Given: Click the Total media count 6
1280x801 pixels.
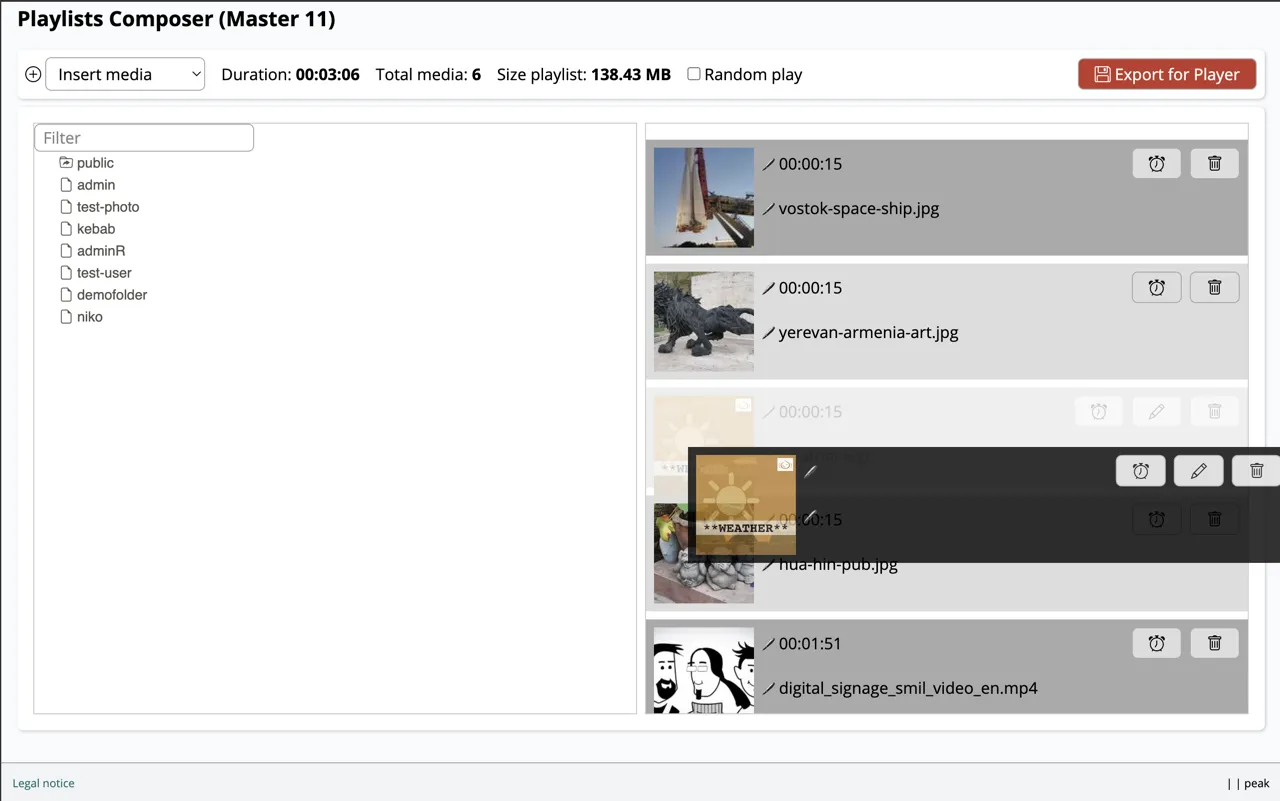Looking at the screenshot, I should (476, 74).
